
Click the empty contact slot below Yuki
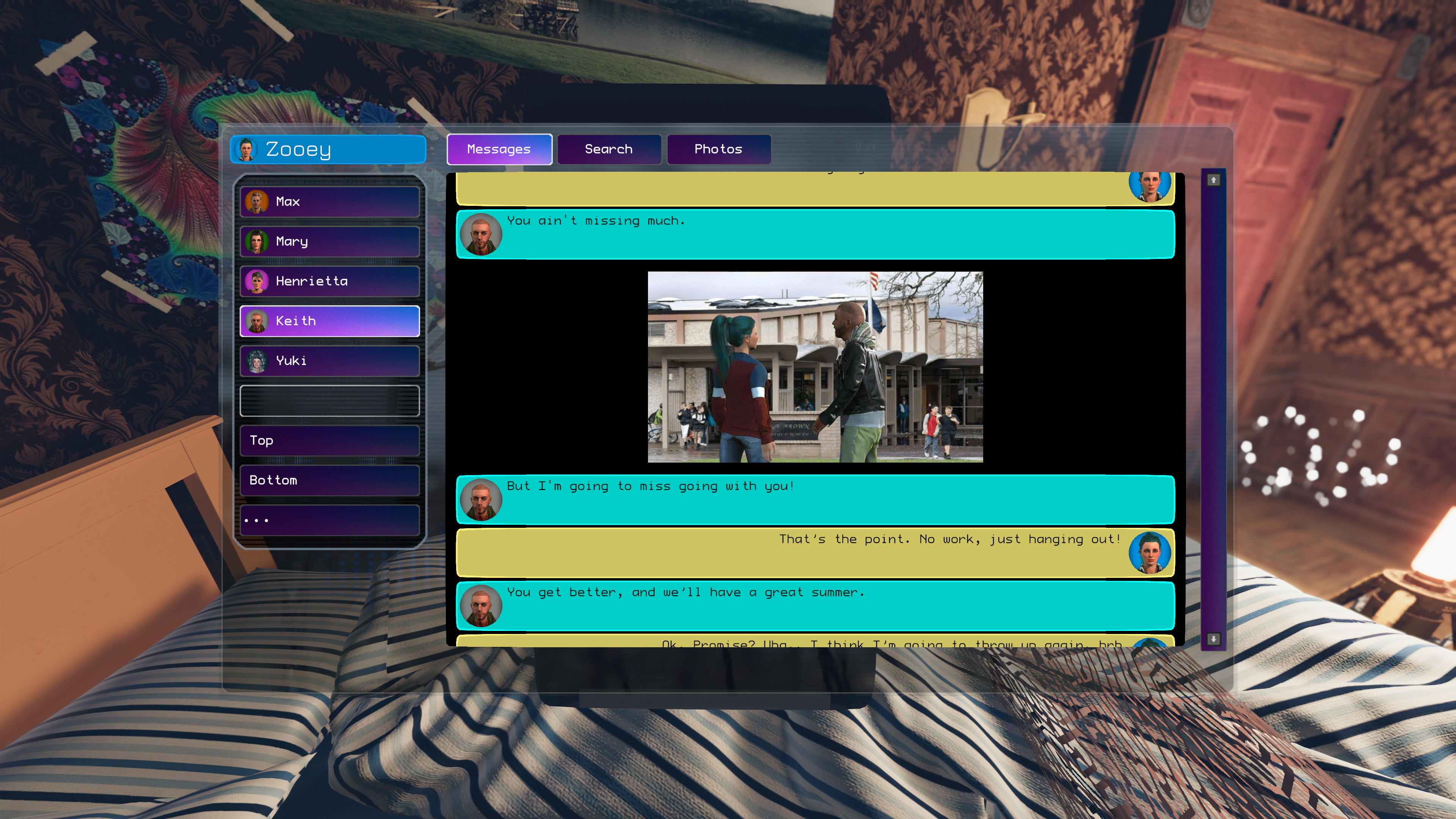[x=329, y=401]
